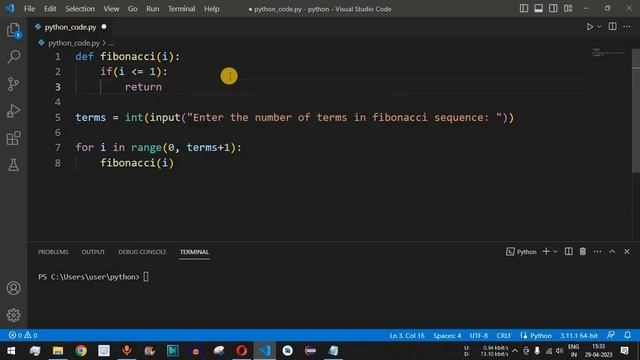Open the Selection menu
The width and height of the screenshot is (640, 360).
pos(80,9)
